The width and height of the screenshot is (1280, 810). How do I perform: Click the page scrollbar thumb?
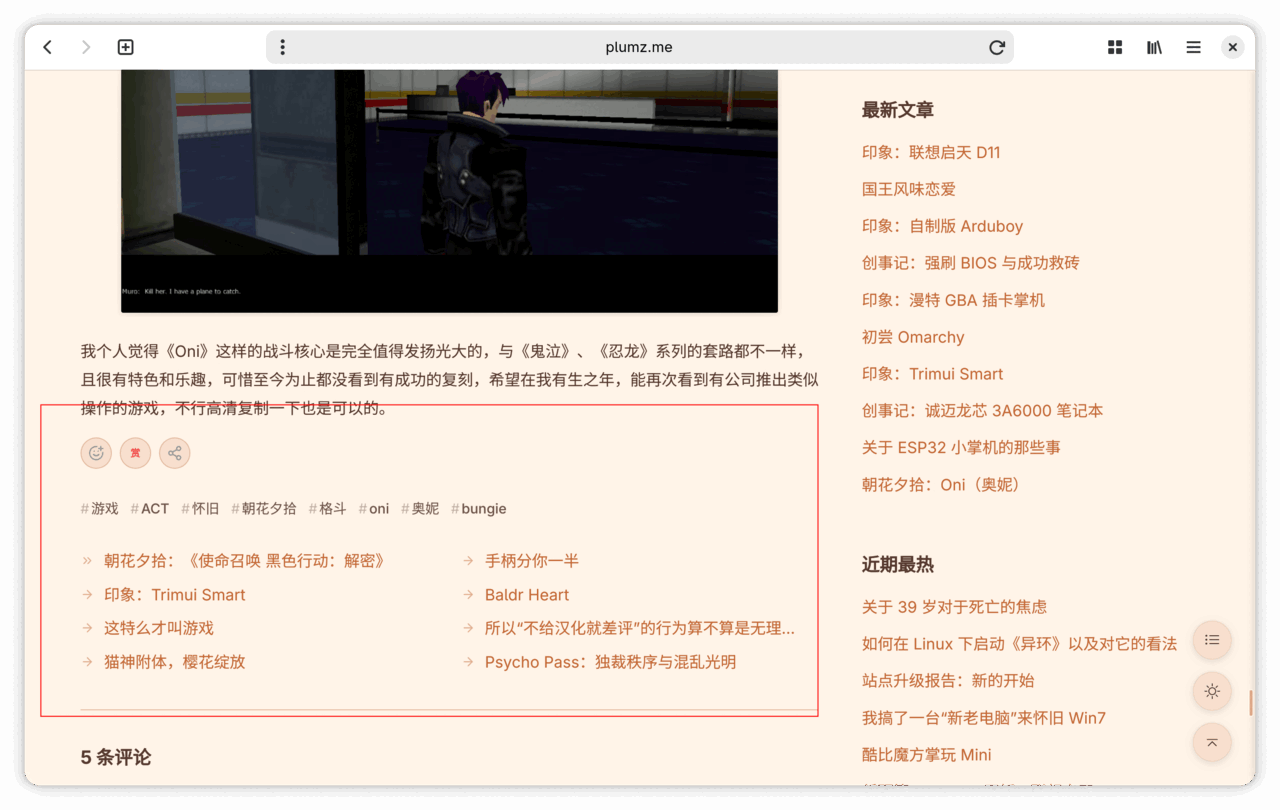pyautogui.click(x=1251, y=702)
